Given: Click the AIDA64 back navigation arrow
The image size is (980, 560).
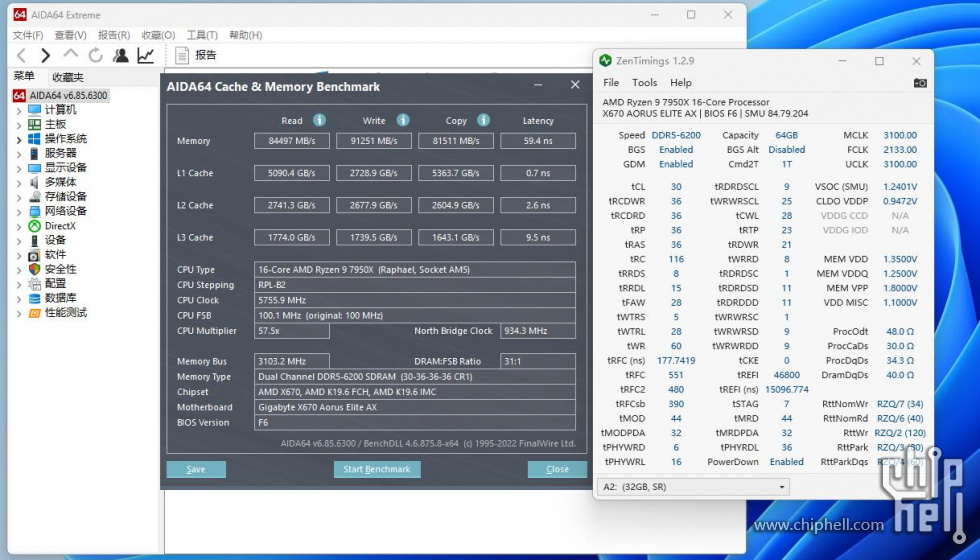Looking at the screenshot, I should click(x=21, y=56).
